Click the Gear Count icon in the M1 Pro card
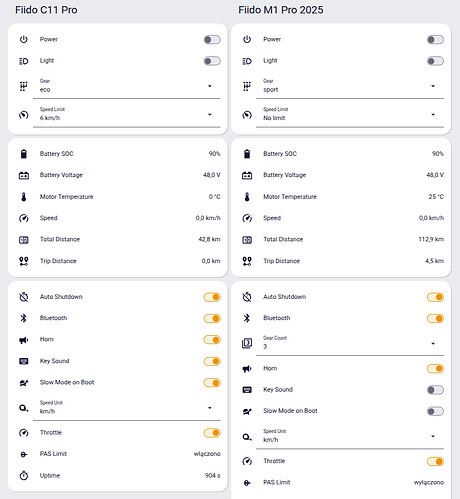This screenshot has width=460, height=499. coord(247,343)
